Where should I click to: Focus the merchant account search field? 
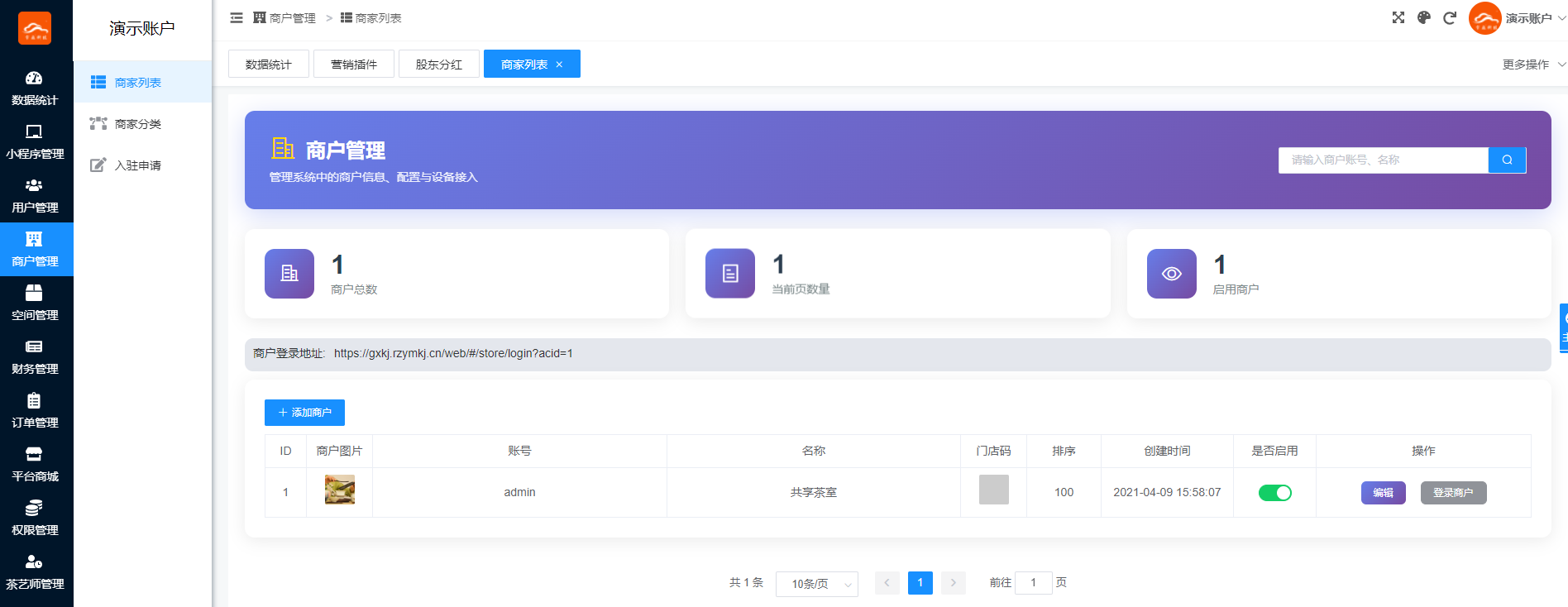(1383, 160)
